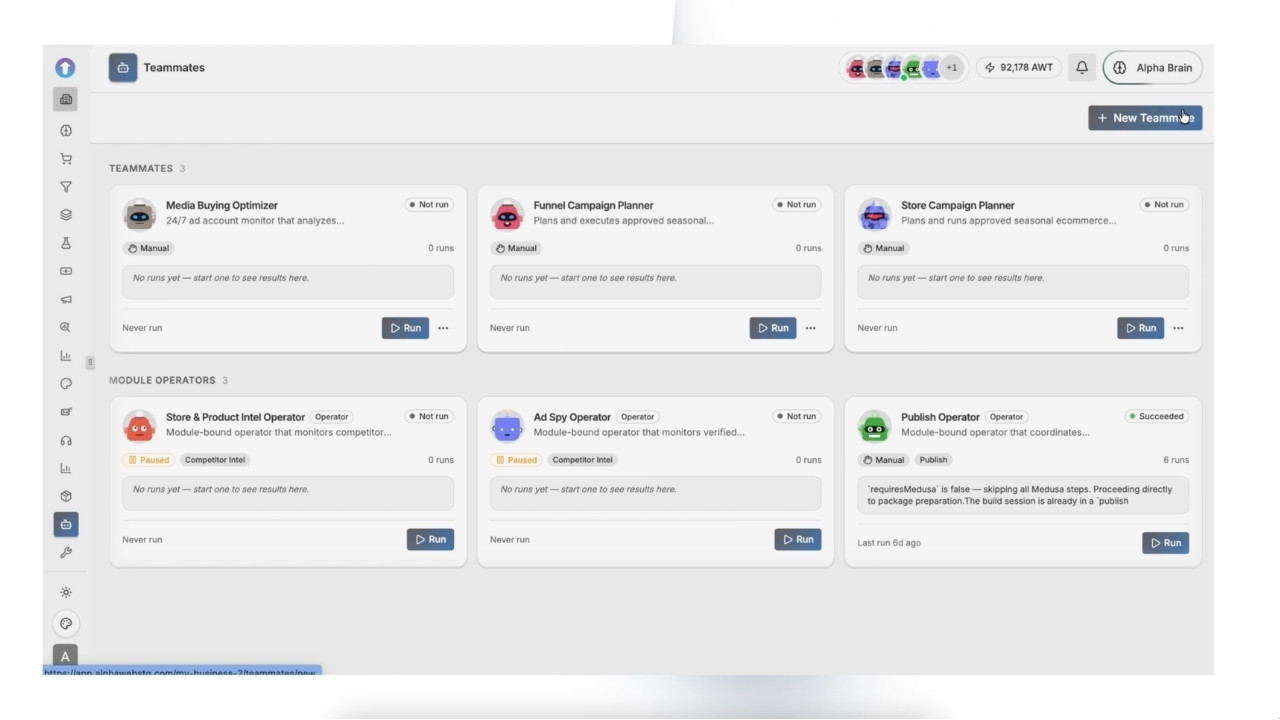The height and width of the screenshot is (720, 1280).
Task: Run the Publish Operator
Action: click(1166, 543)
